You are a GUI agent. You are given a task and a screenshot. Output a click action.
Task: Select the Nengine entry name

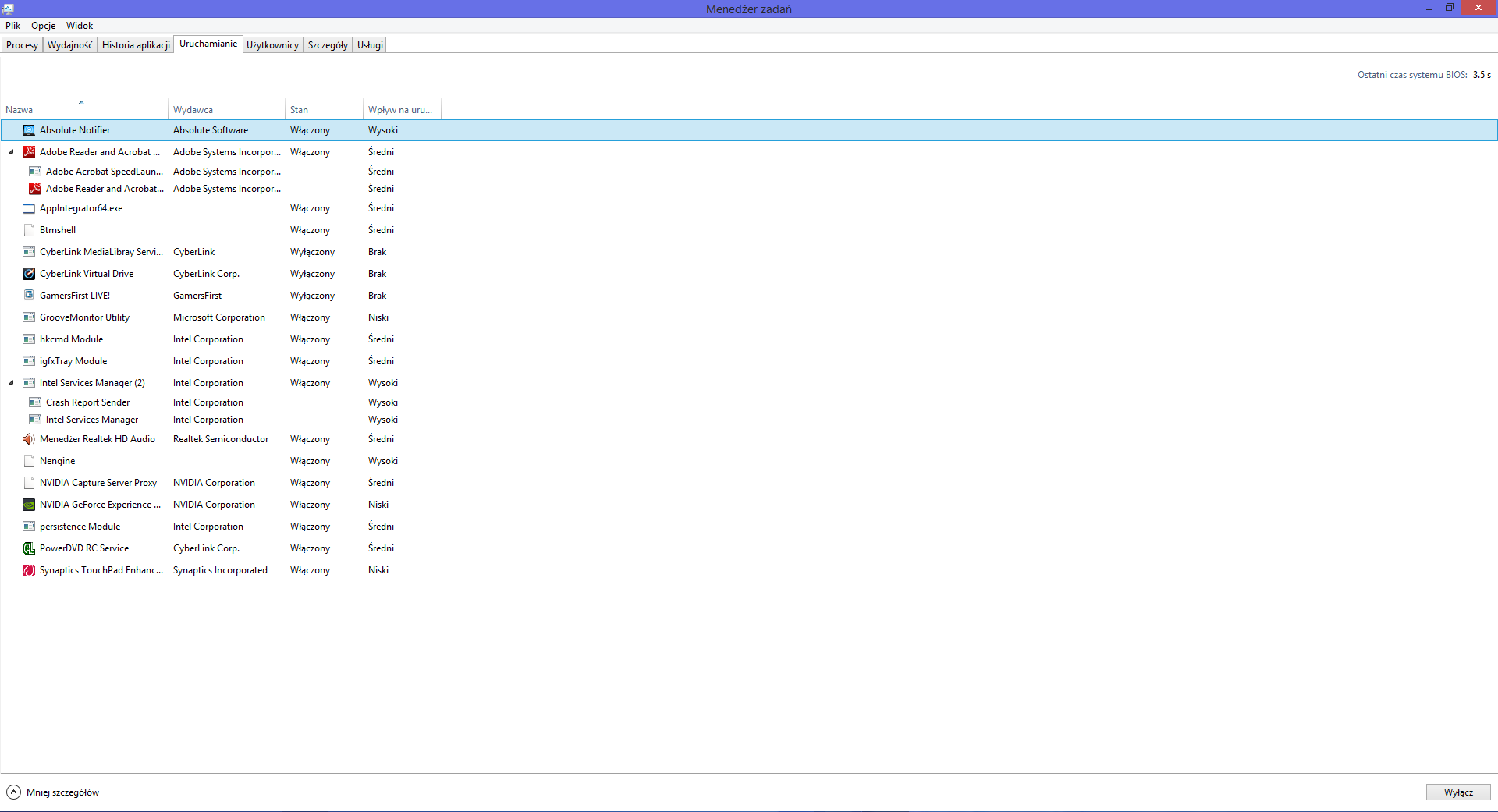tap(58, 461)
